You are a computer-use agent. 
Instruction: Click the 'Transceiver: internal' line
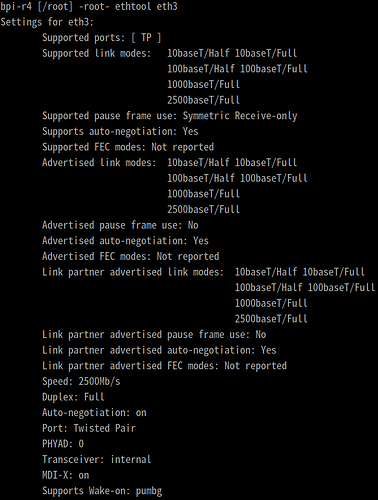(x=97, y=459)
